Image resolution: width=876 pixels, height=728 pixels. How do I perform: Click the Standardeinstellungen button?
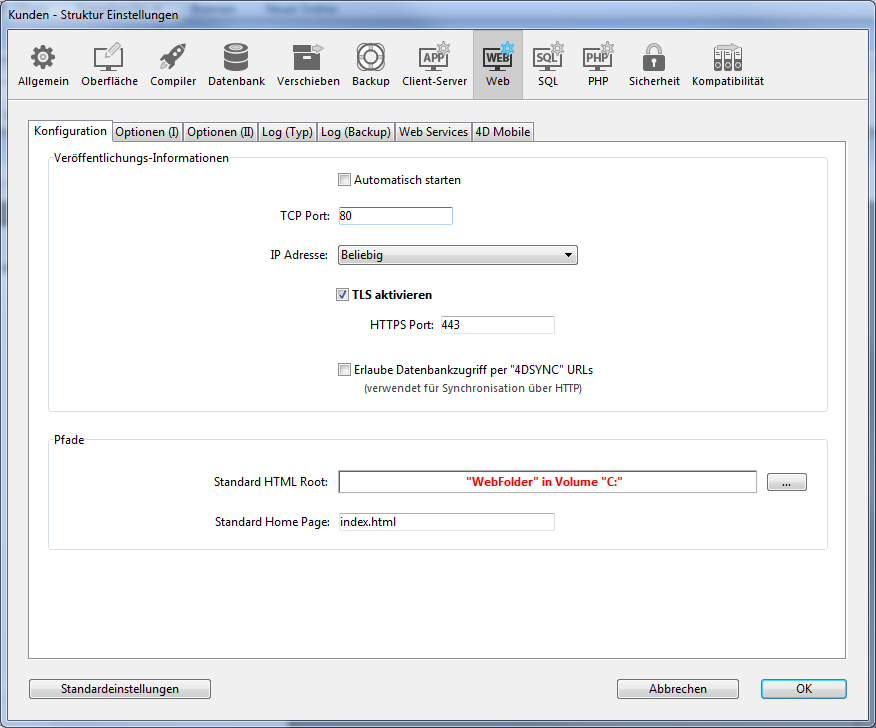[120, 689]
